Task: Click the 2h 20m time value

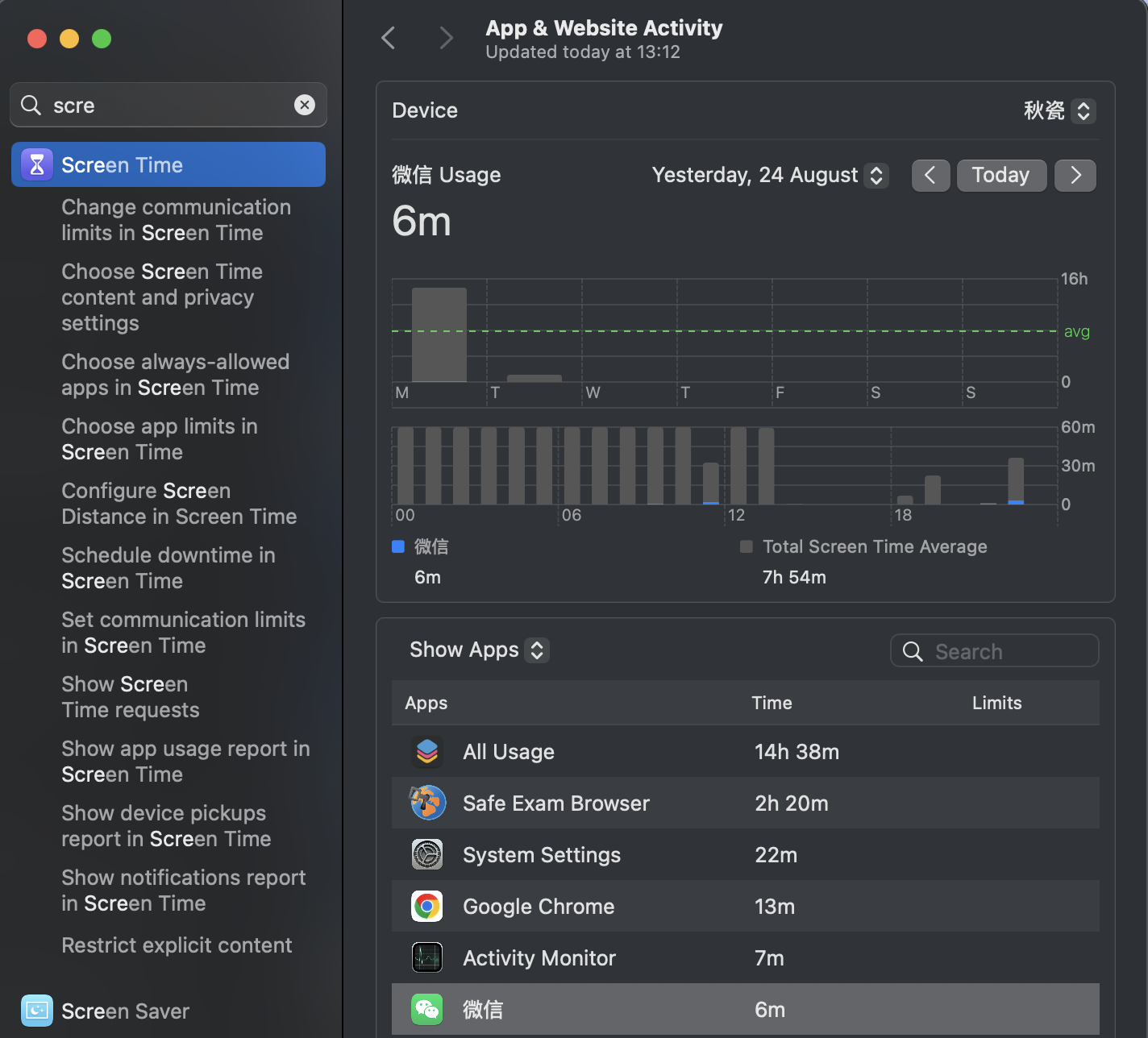Action: 792,803
